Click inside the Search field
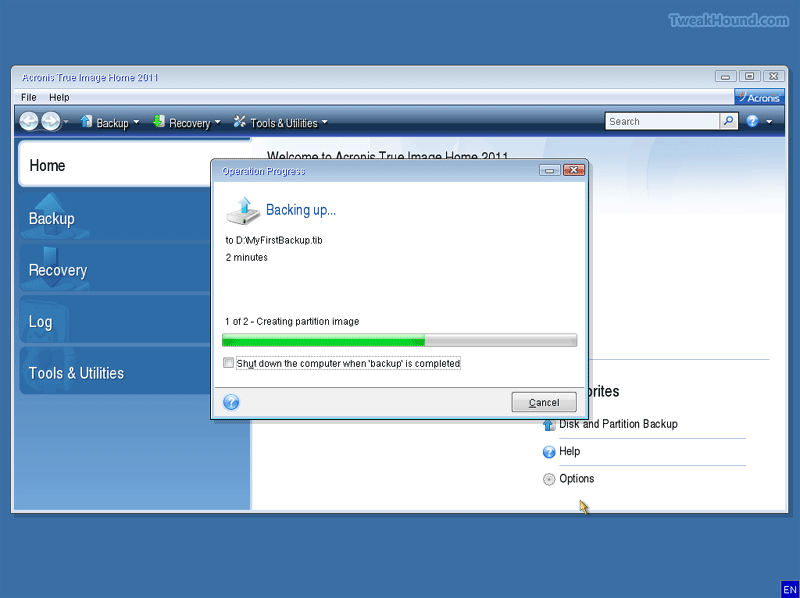 pyautogui.click(x=662, y=121)
